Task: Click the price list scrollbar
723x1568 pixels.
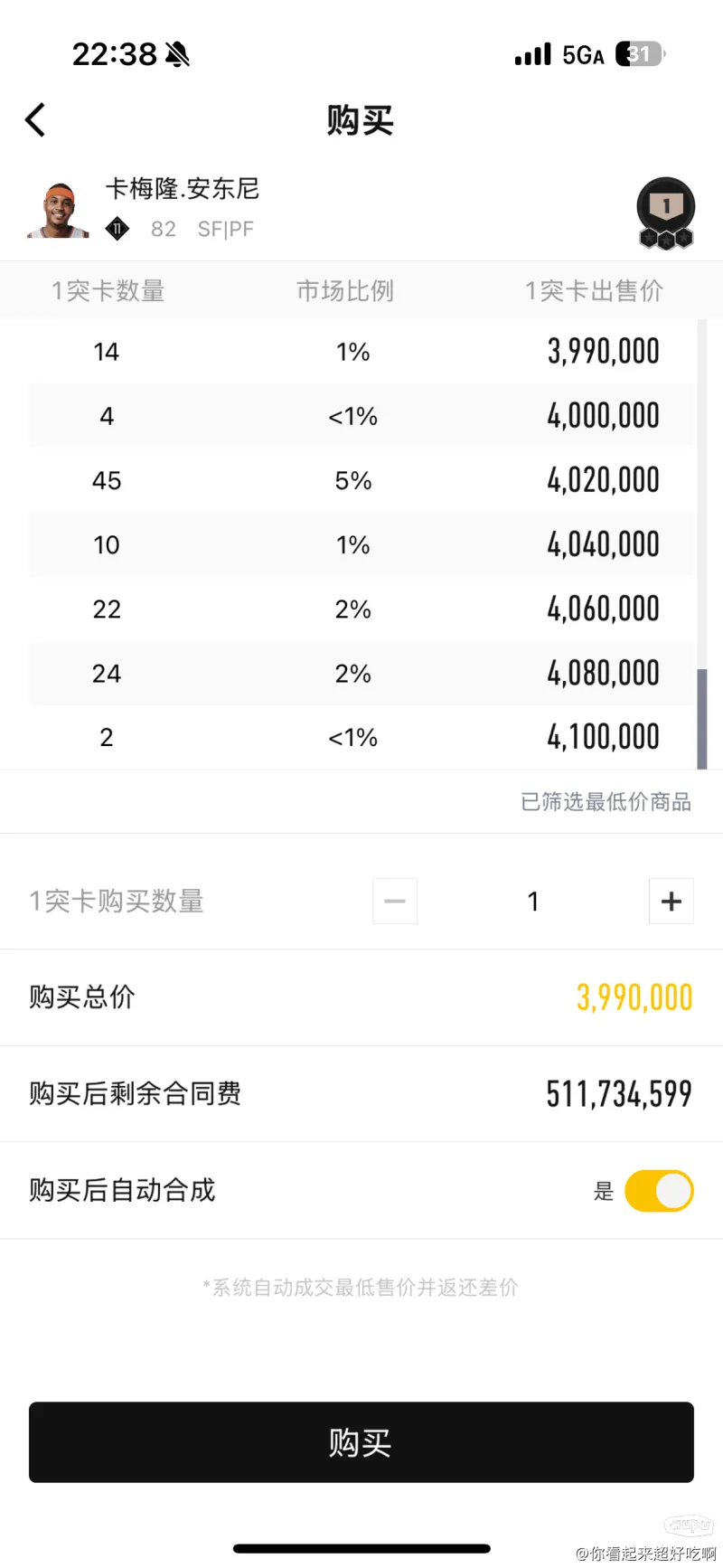Action: pos(702,718)
